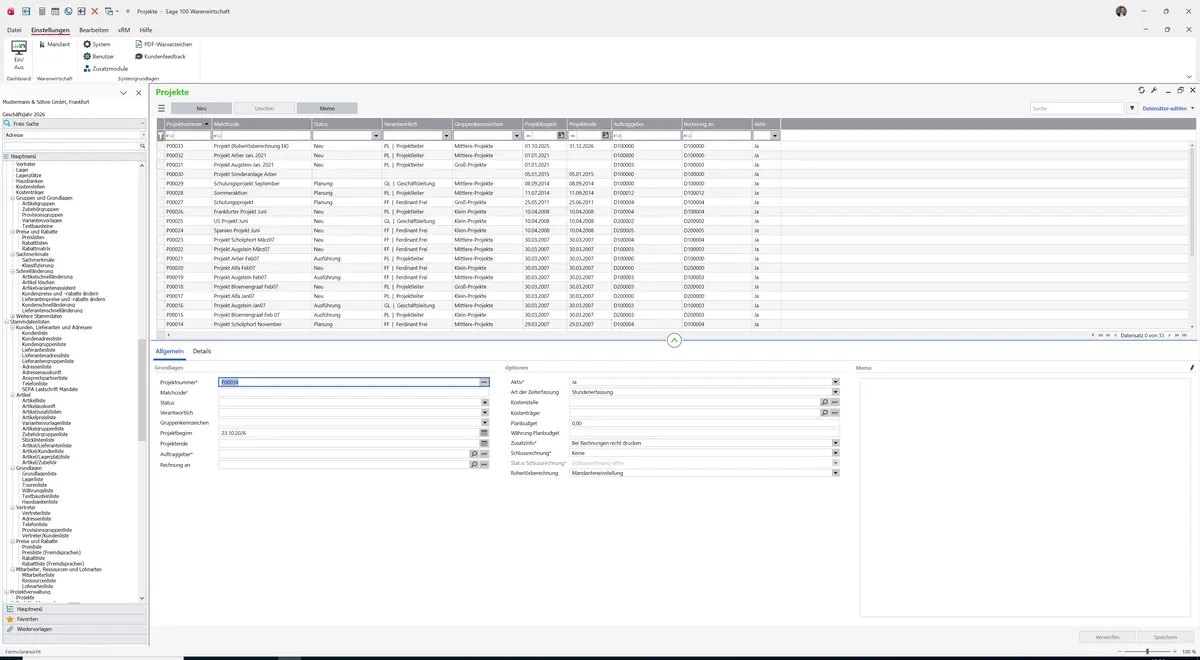Click the Speichern button
Screen dimensions: 1200x660
(x=1165, y=637)
